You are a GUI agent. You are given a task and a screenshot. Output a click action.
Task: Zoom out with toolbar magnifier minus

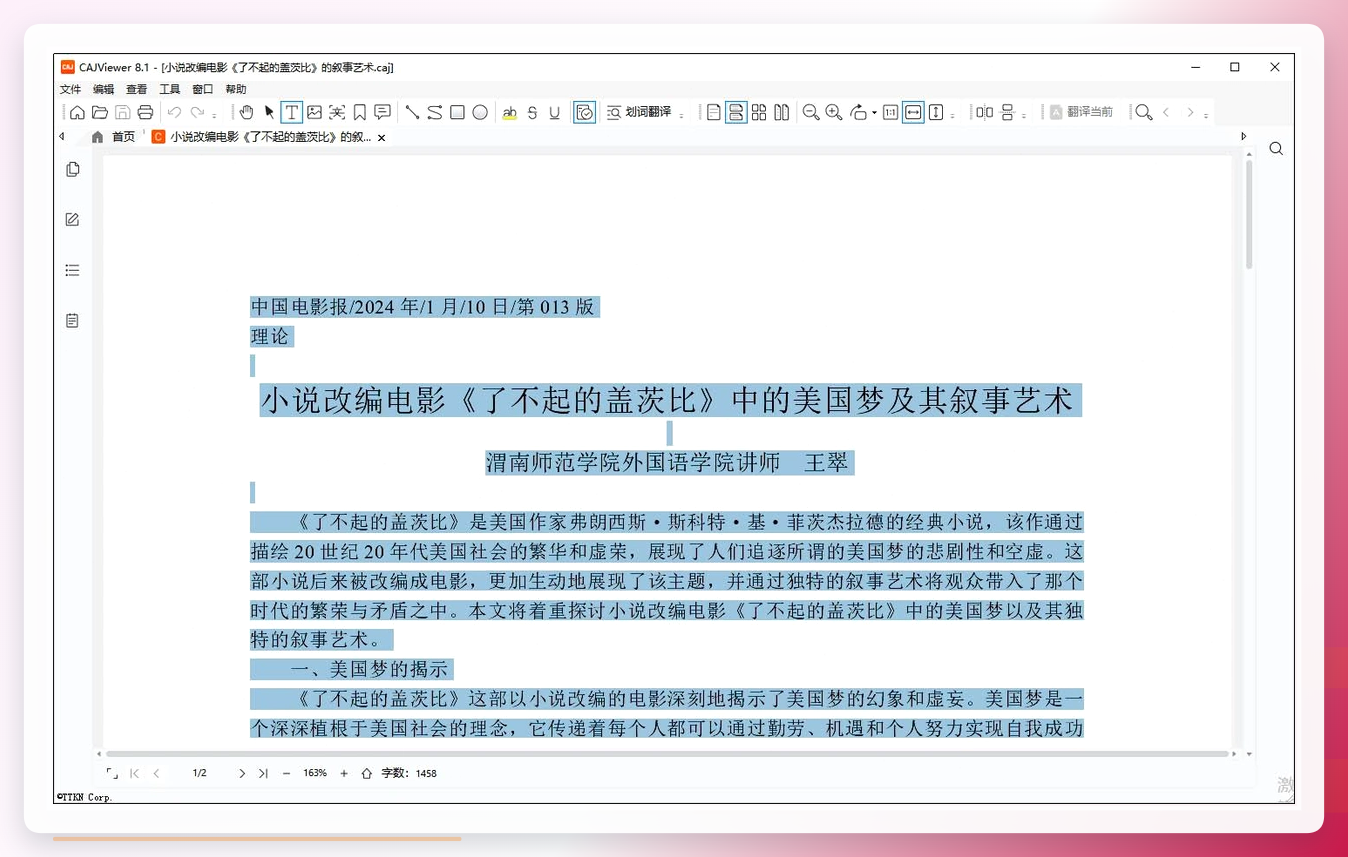click(811, 112)
